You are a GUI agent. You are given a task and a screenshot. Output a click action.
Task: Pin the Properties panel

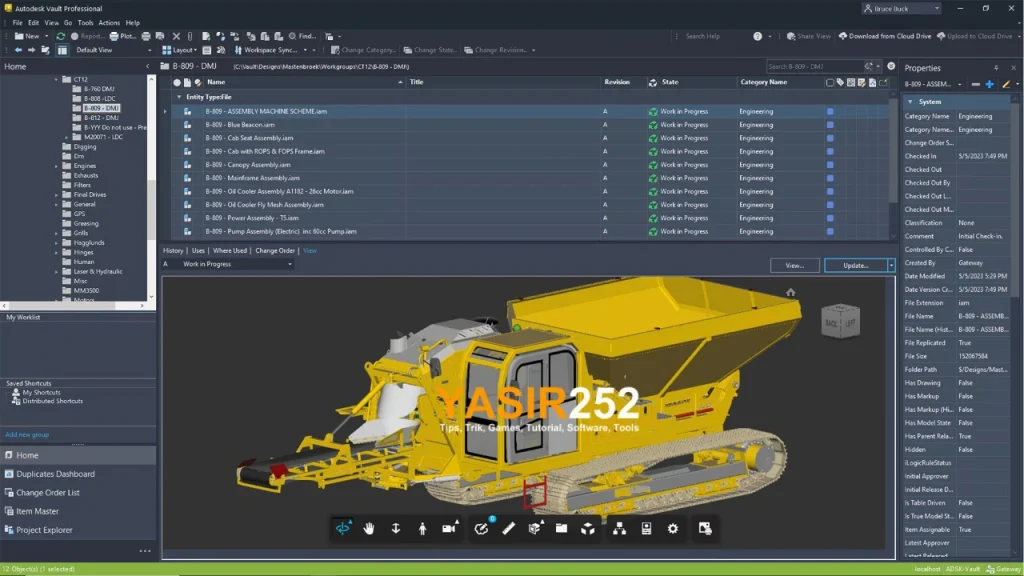[x=996, y=68]
